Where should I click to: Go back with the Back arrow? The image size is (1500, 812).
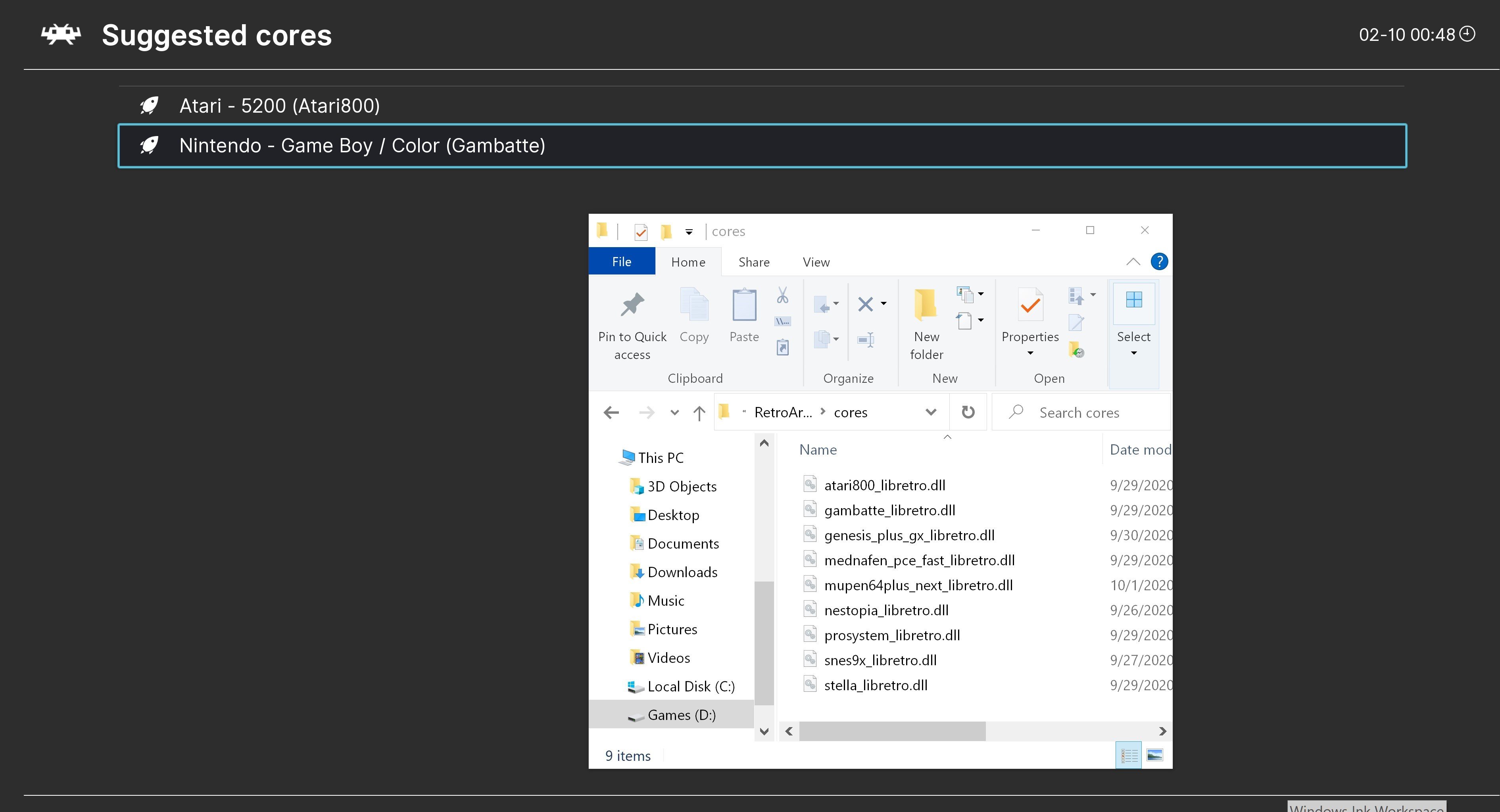(x=611, y=413)
